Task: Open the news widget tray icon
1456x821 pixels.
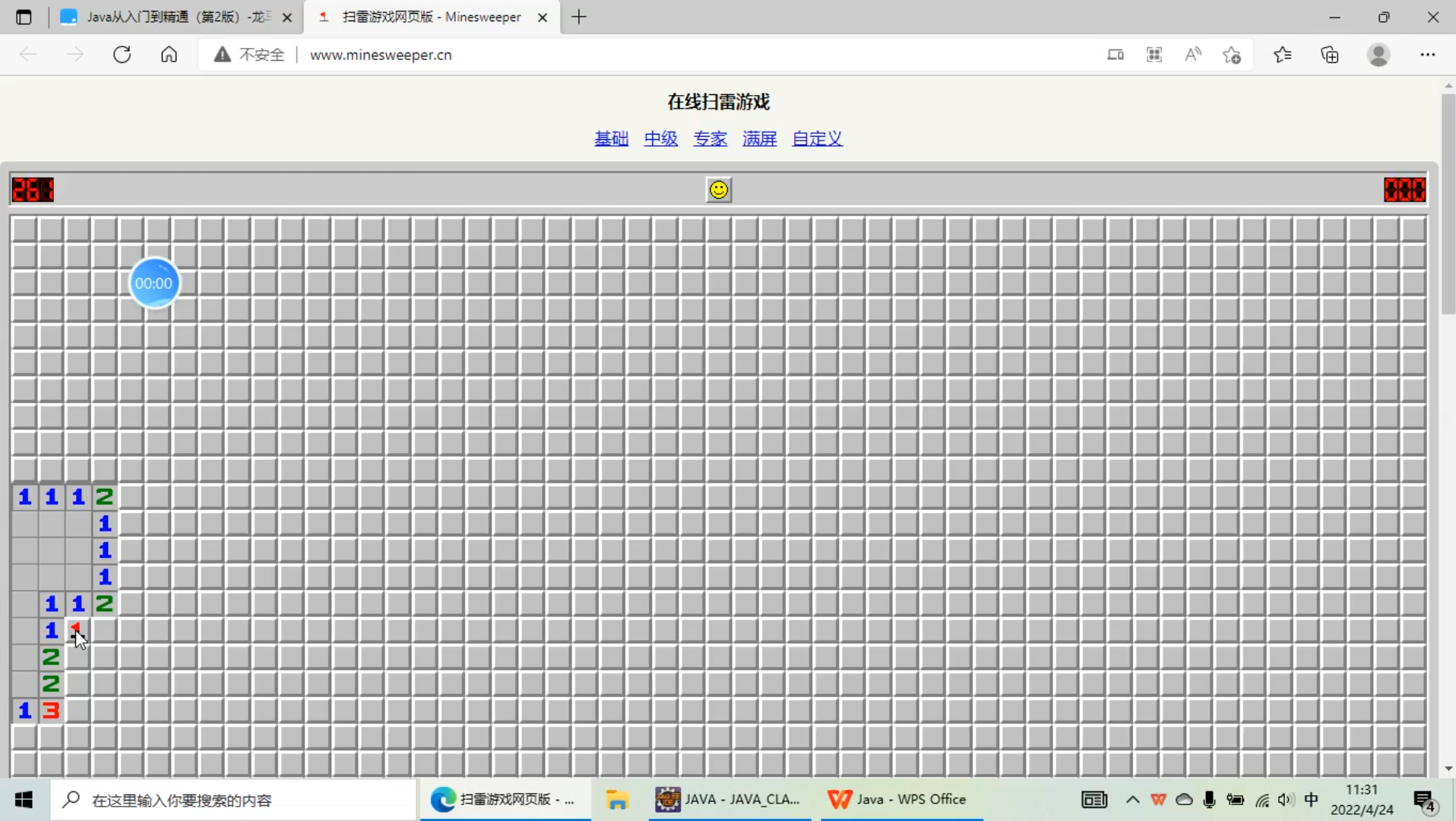Action: (1094, 800)
